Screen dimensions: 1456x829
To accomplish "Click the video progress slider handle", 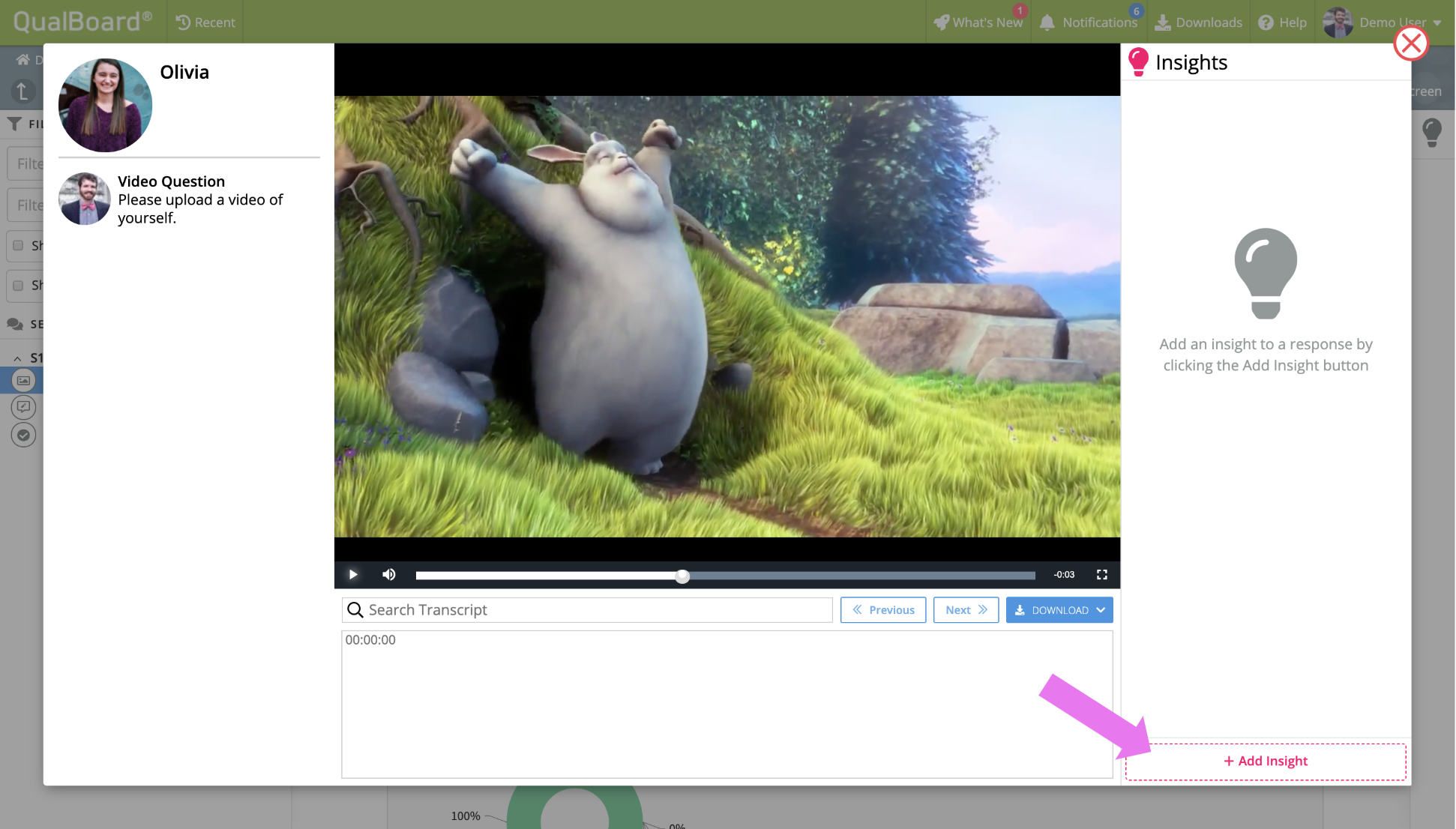I will click(682, 576).
